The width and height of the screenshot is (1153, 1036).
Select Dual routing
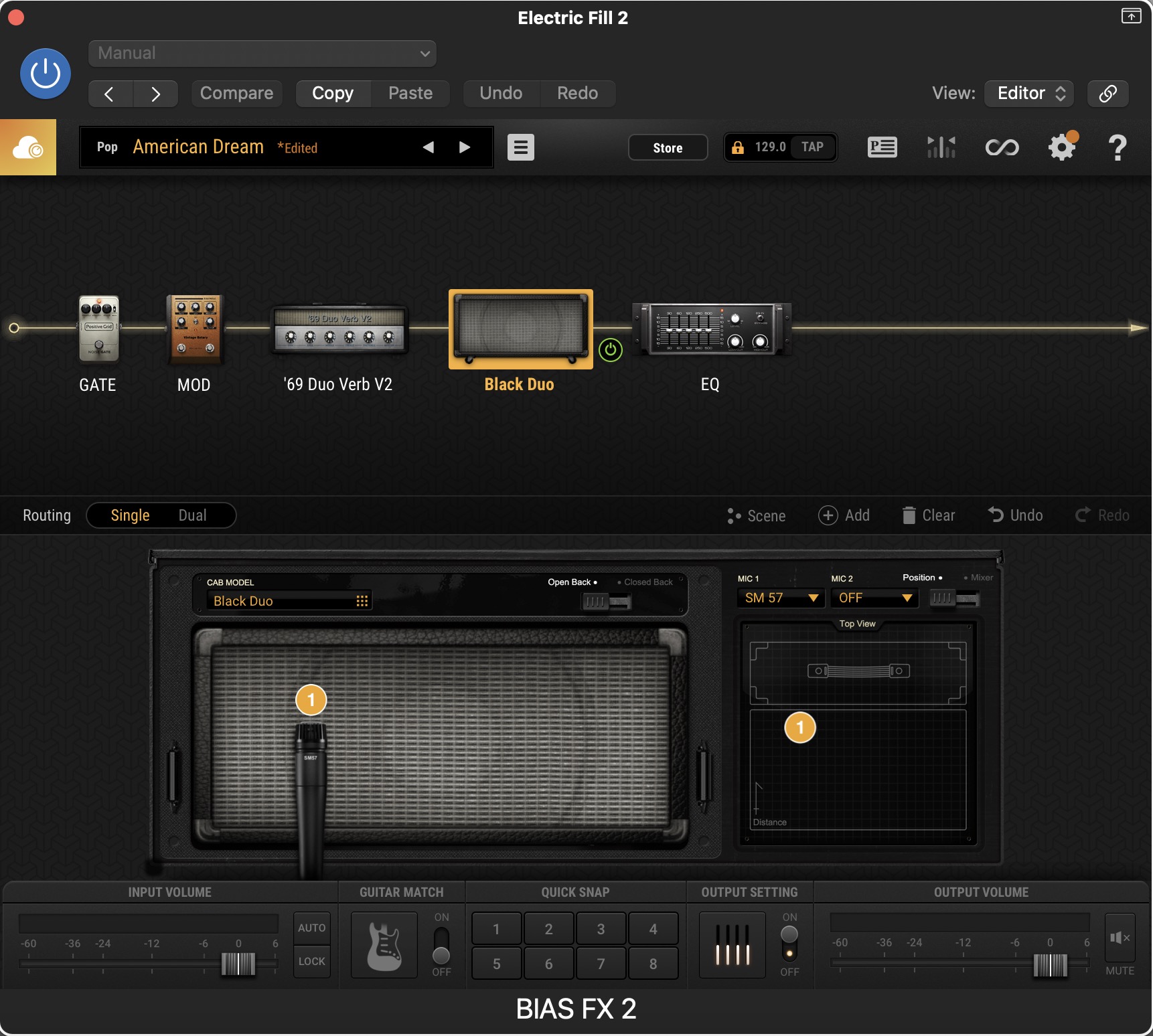[x=193, y=515]
